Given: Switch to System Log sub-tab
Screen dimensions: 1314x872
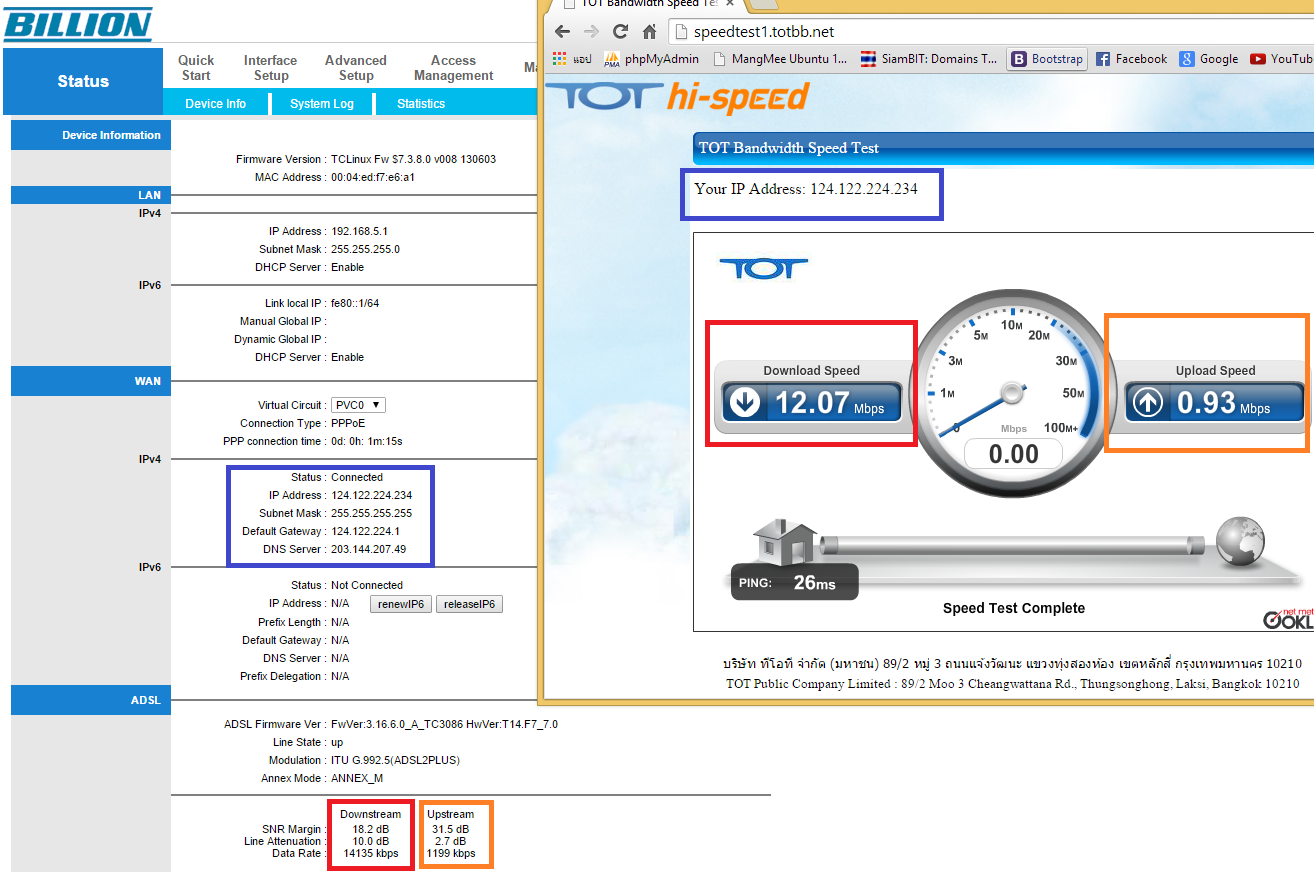Looking at the screenshot, I should (322, 104).
